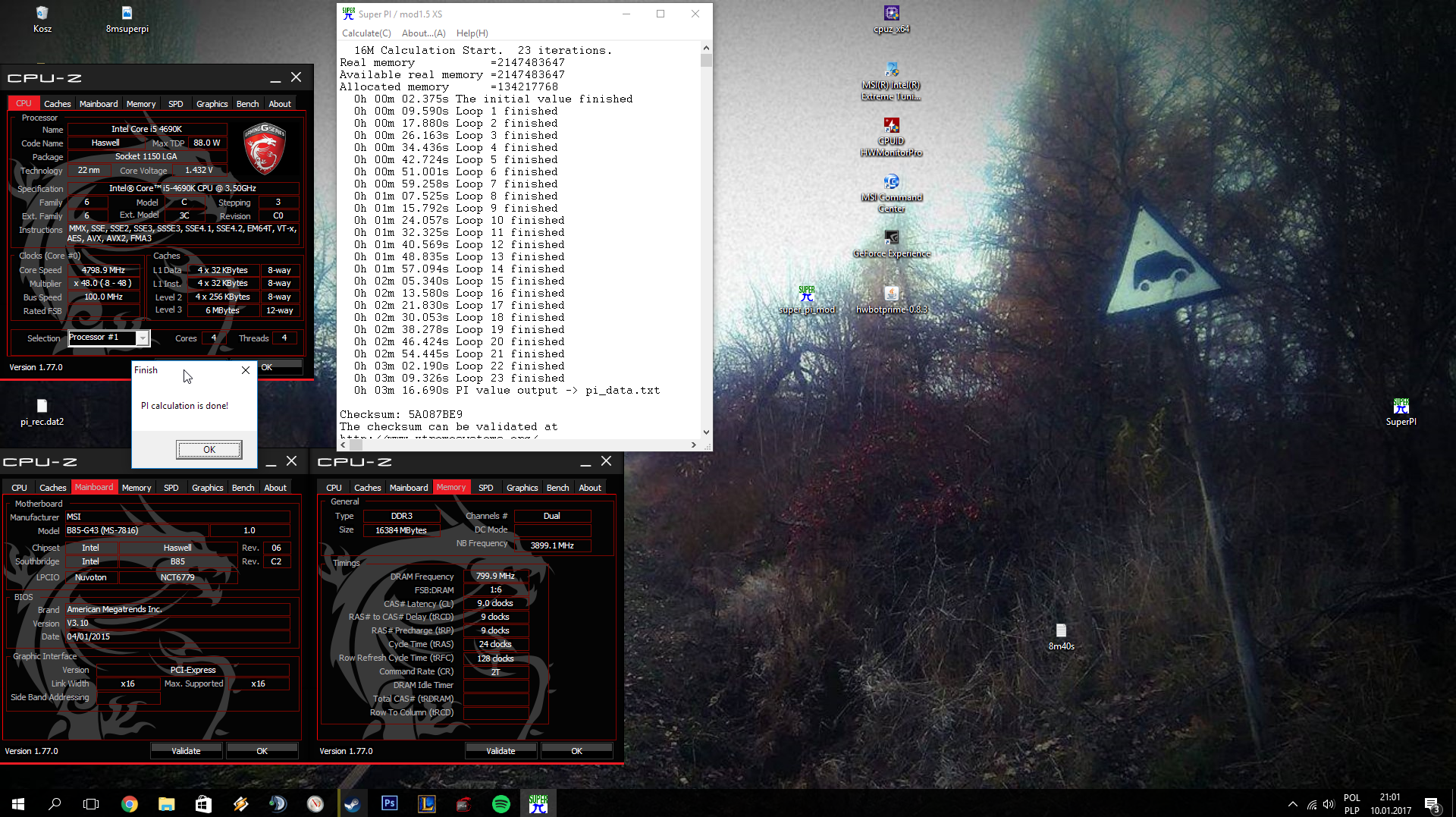Image resolution: width=1456 pixels, height=817 pixels.
Task: Open File Explorer from the taskbar
Action: pos(167,803)
